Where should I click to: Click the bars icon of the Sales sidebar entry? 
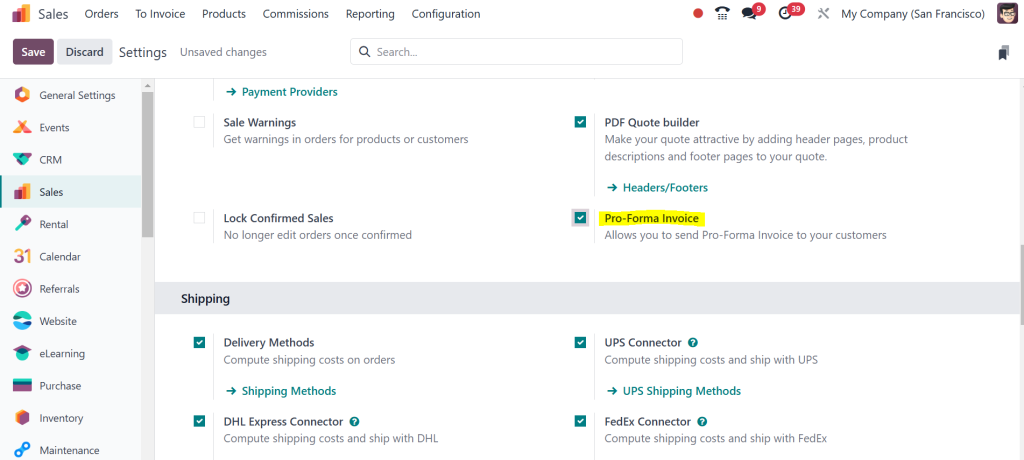click(x=22, y=192)
